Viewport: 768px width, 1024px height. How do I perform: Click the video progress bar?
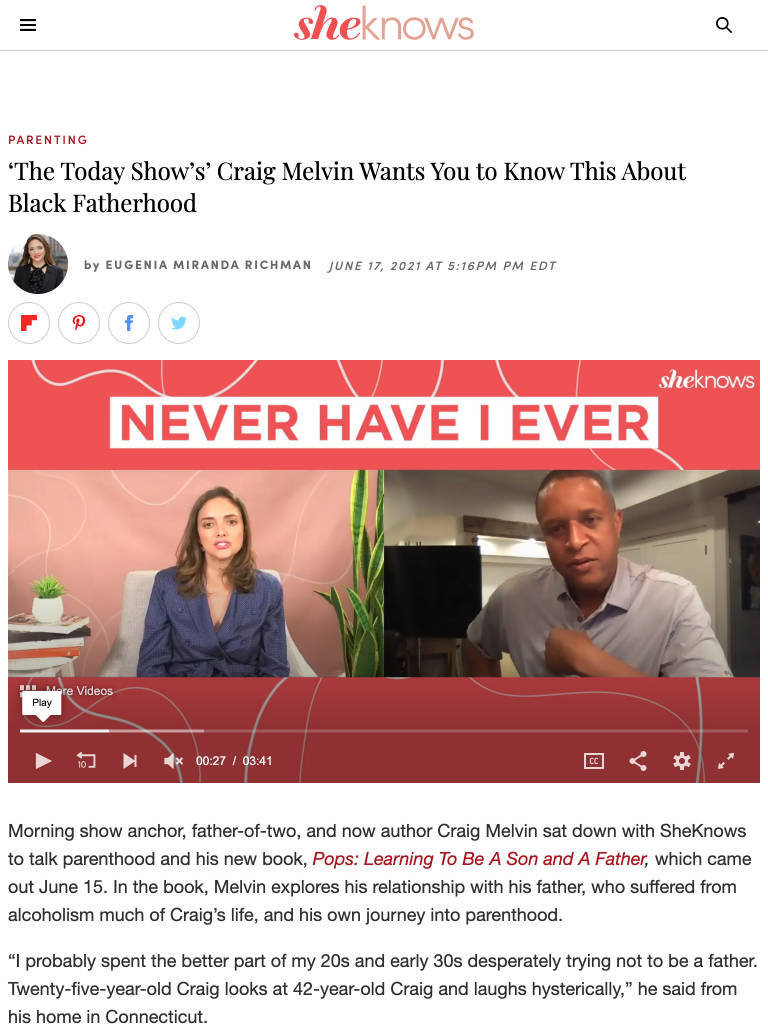tap(384, 731)
